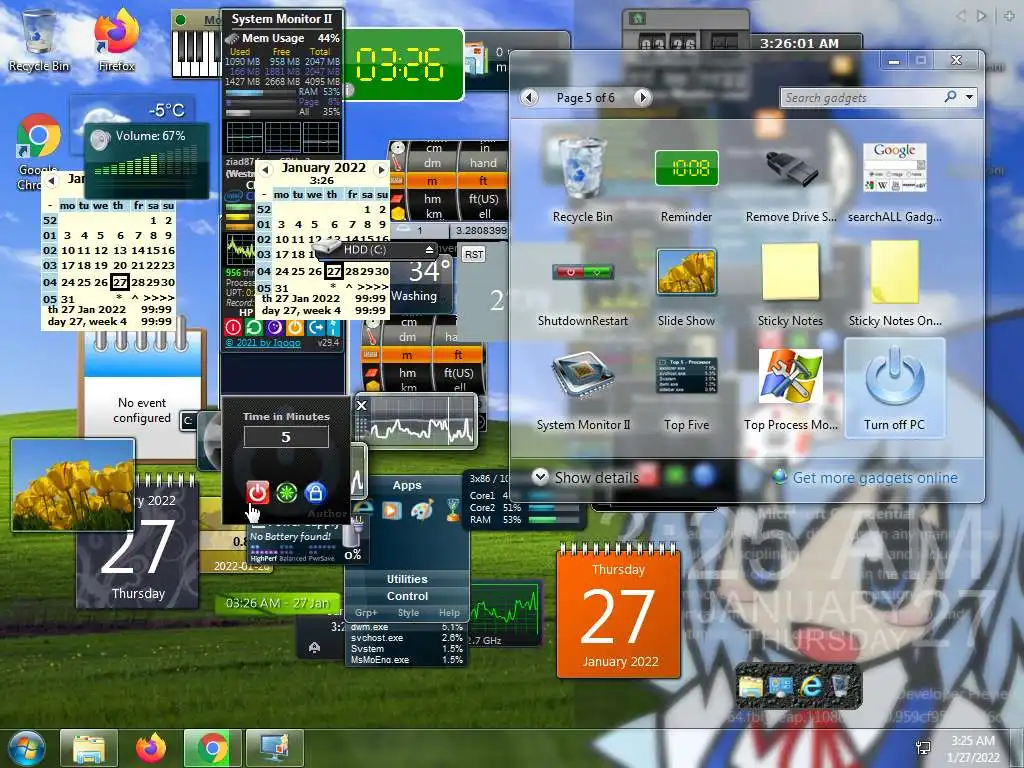
Task: Click blue logoff arrow in System Monitor II
Action: [x=317, y=327]
